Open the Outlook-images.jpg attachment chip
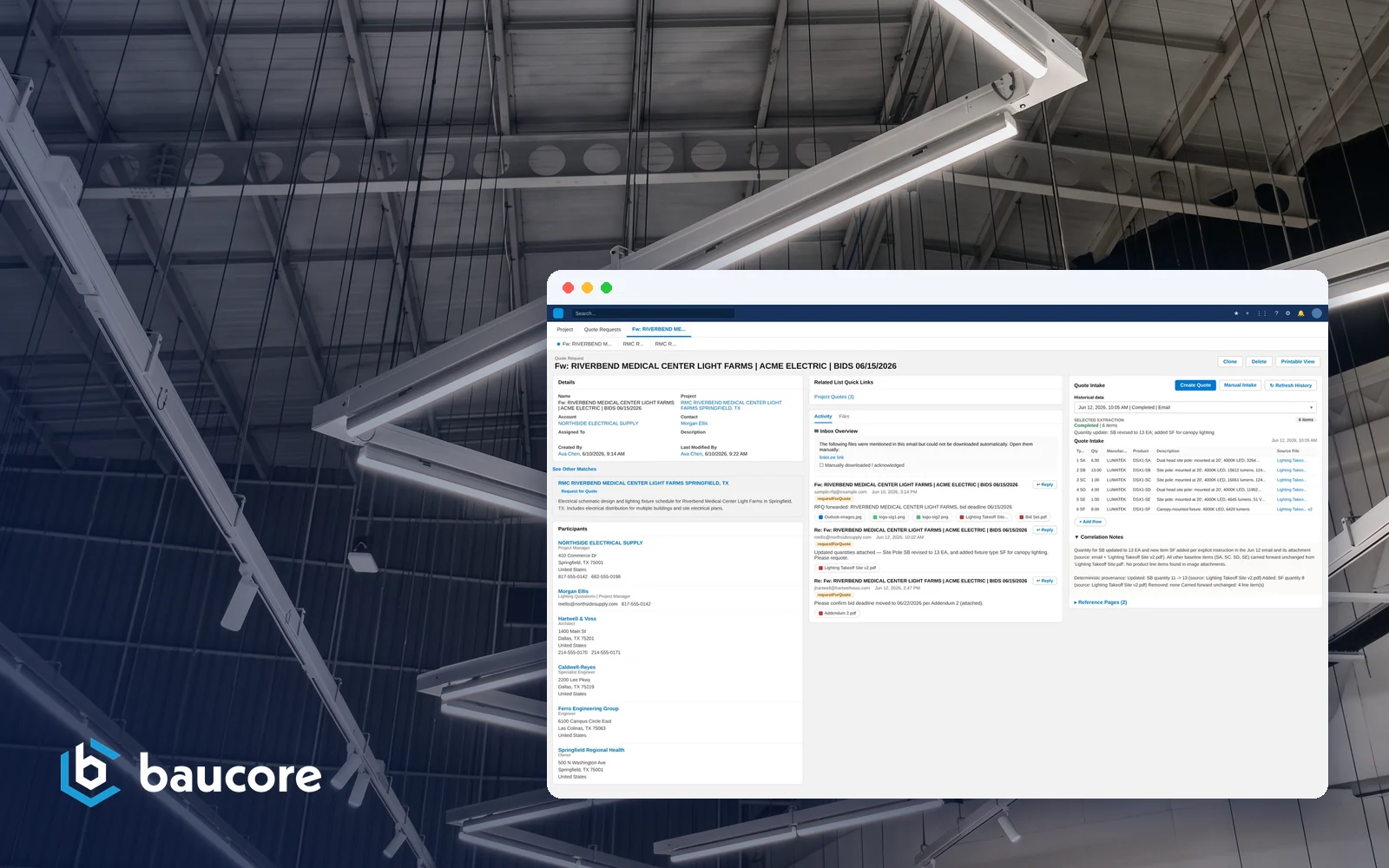Viewport: 1389px width, 868px height. [840, 516]
